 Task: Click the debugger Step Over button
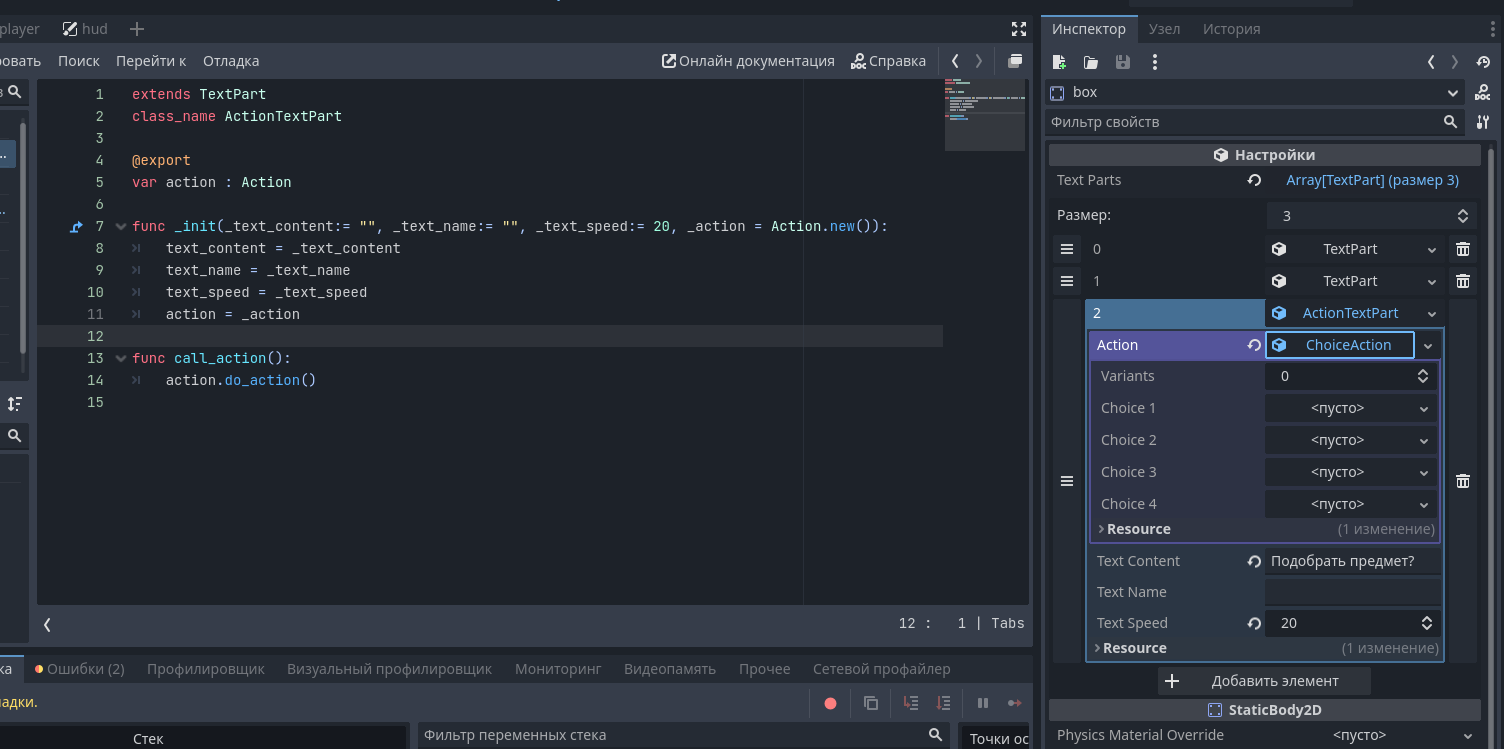pyautogui.click(x=943, y=703)
